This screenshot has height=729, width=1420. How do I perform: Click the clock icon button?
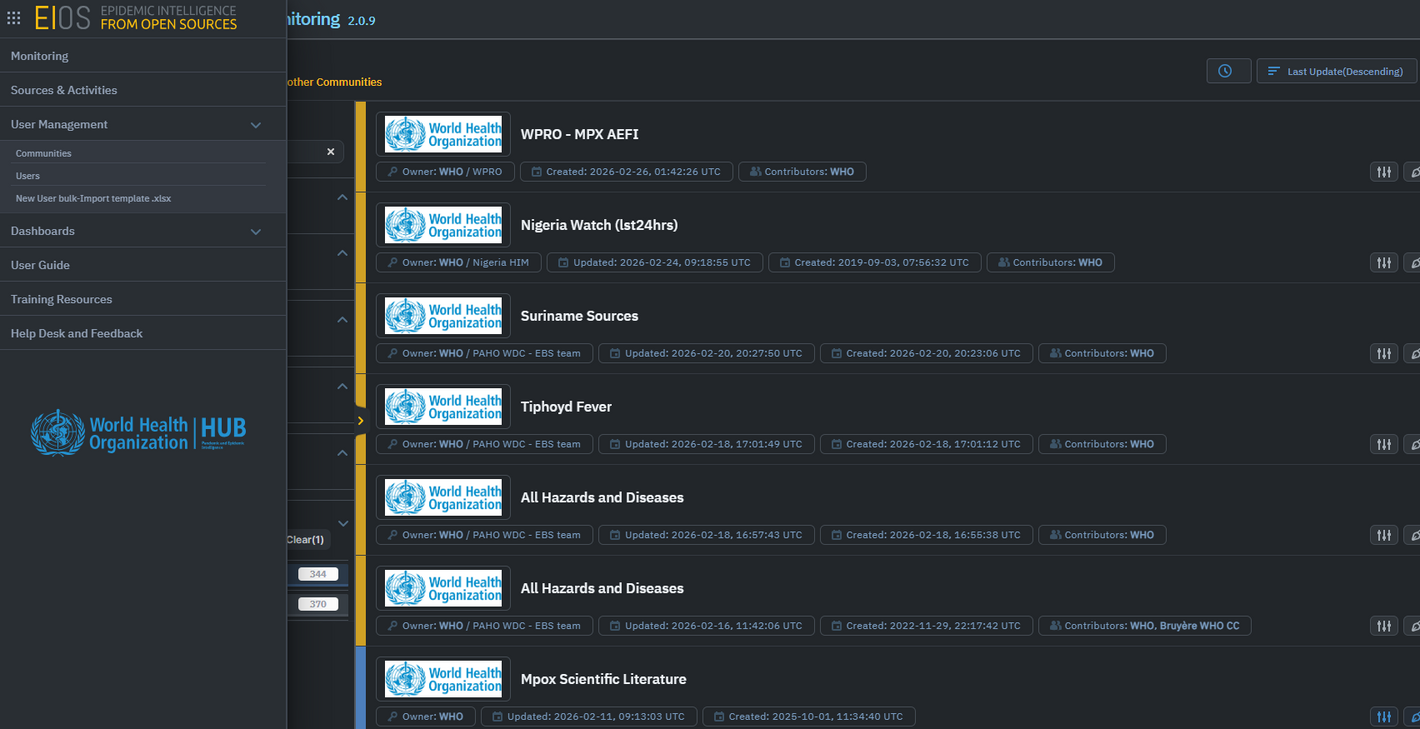coord(1227,71)
